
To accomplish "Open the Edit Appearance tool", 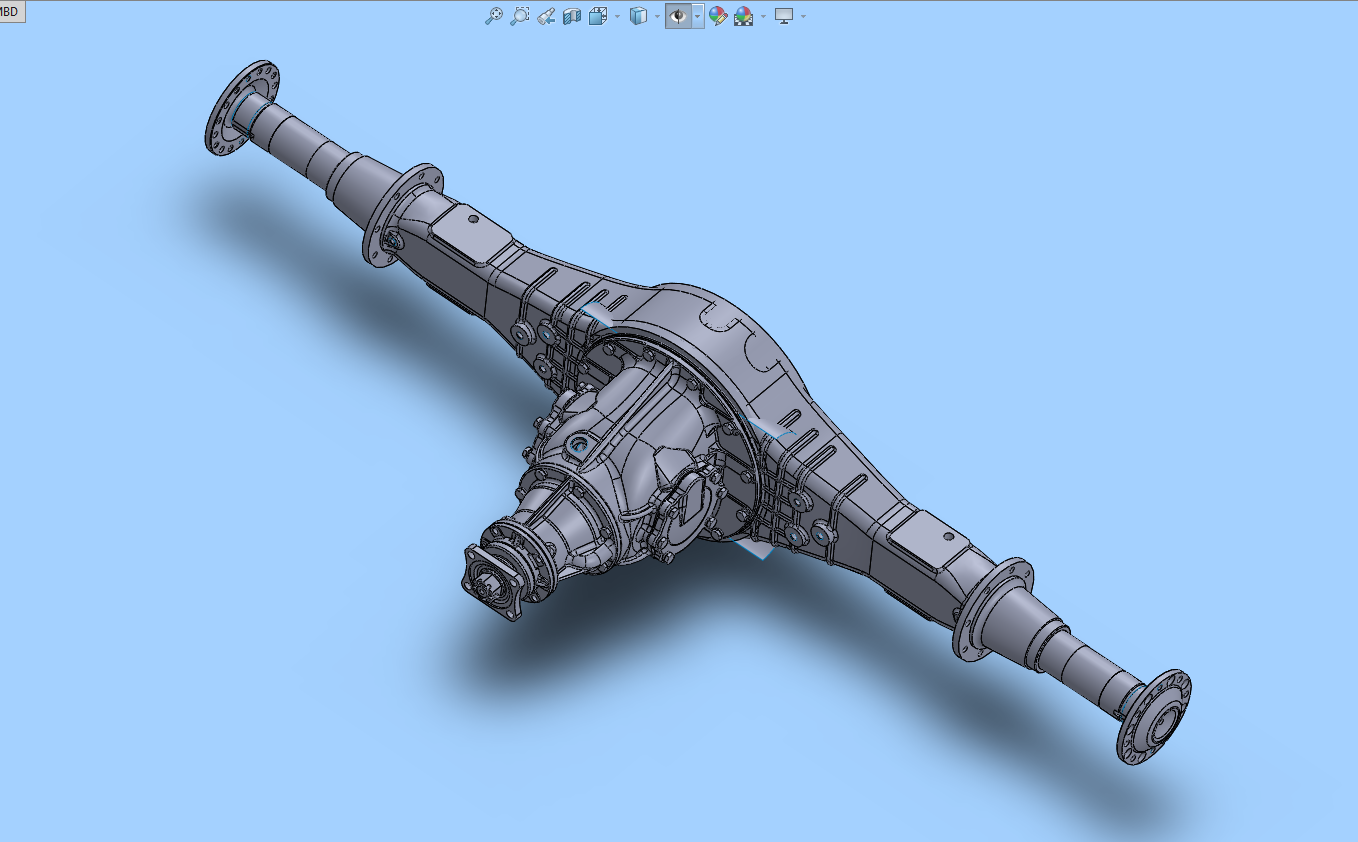I will [x=717, y=16].
